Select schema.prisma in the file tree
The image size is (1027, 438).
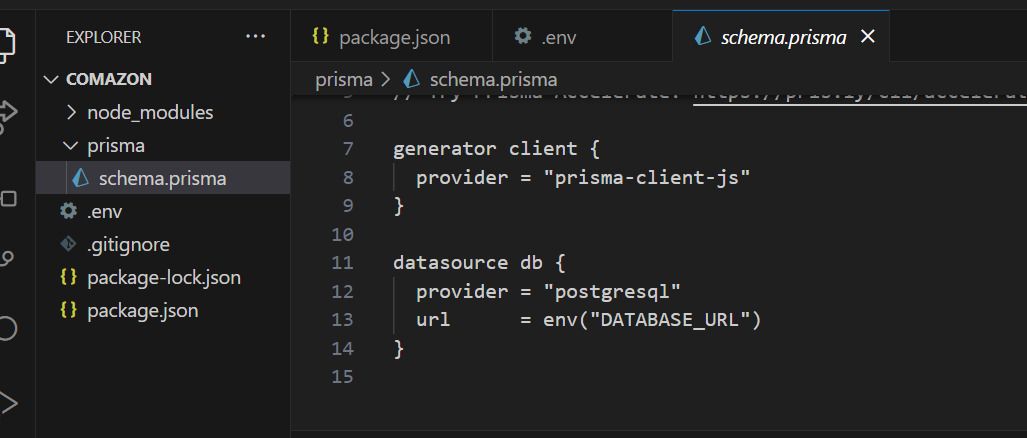[x=162, y=179]
